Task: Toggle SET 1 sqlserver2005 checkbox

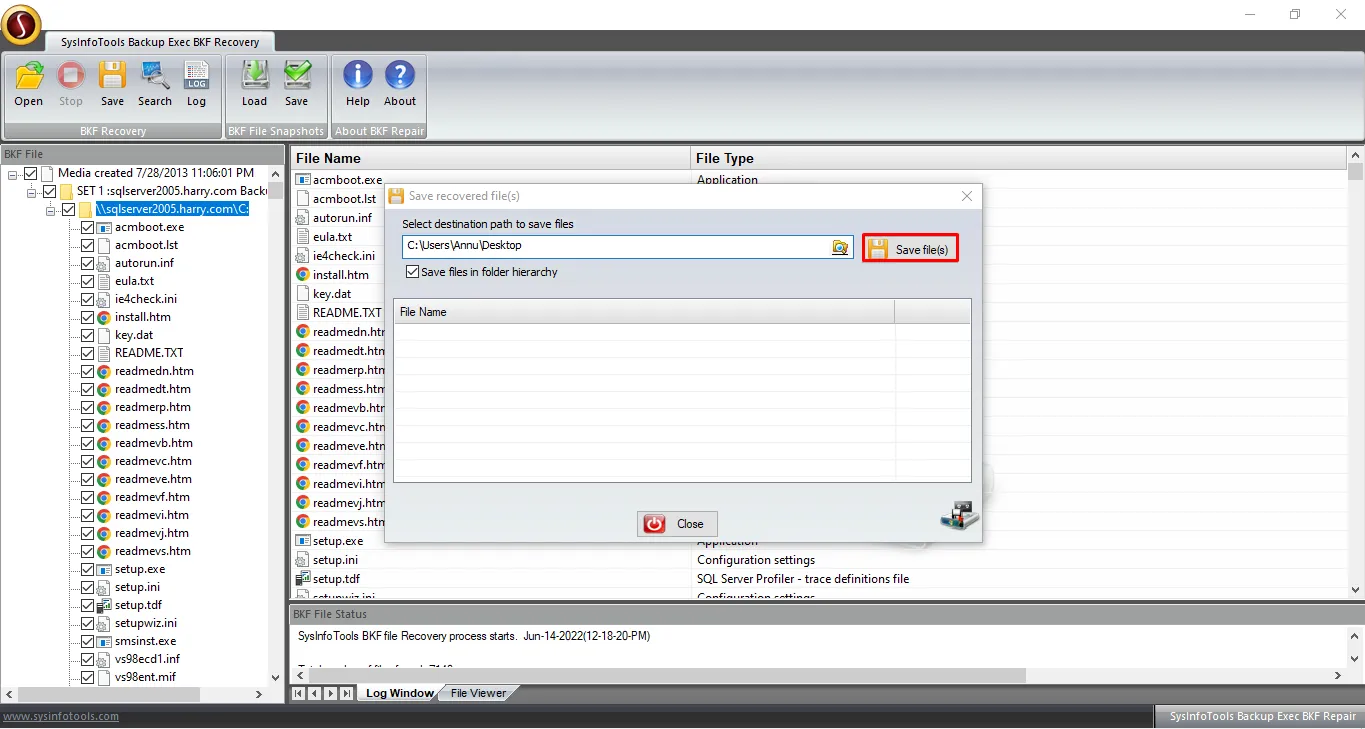Action: coord(49,191)
